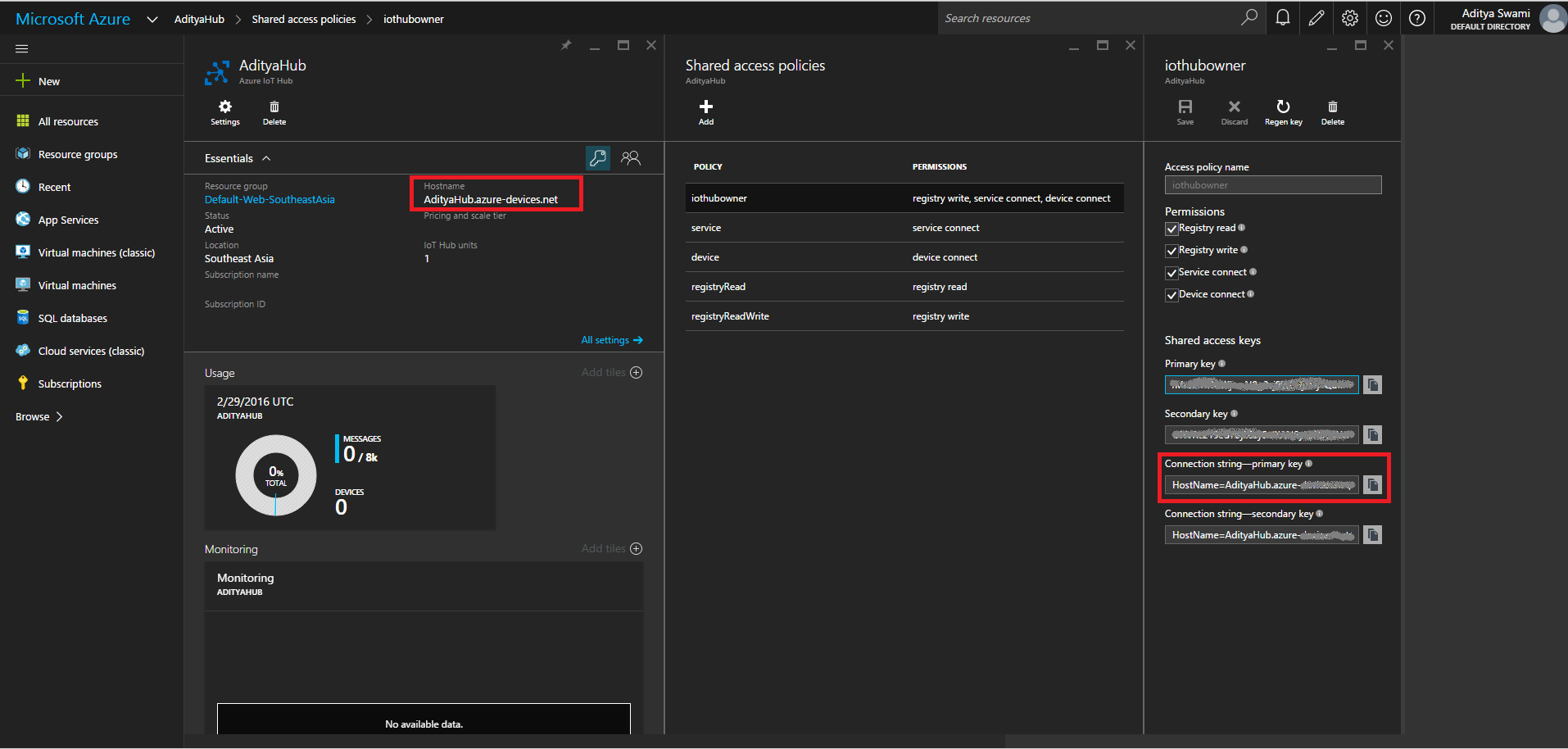
Task: Click the Cloud services (classic) icon
Action: [23, 350]
